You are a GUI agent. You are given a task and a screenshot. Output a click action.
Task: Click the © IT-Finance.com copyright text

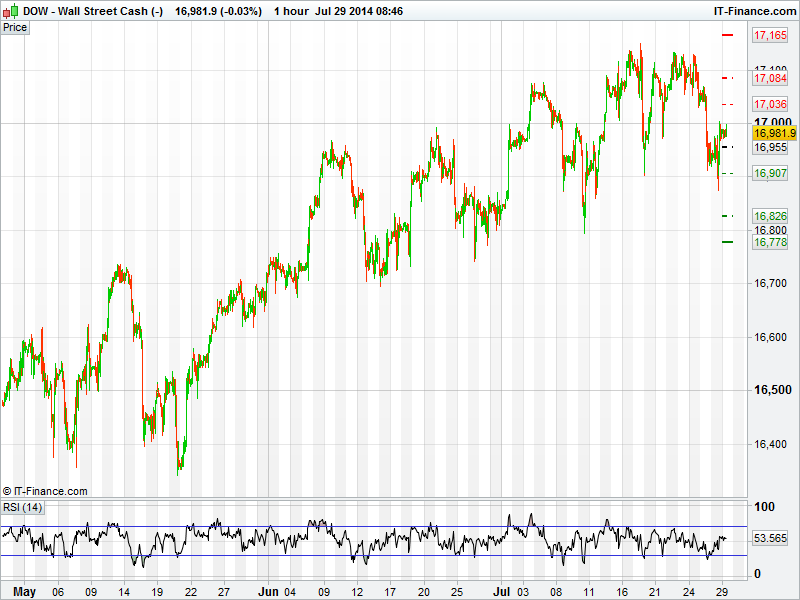(45, 491)
